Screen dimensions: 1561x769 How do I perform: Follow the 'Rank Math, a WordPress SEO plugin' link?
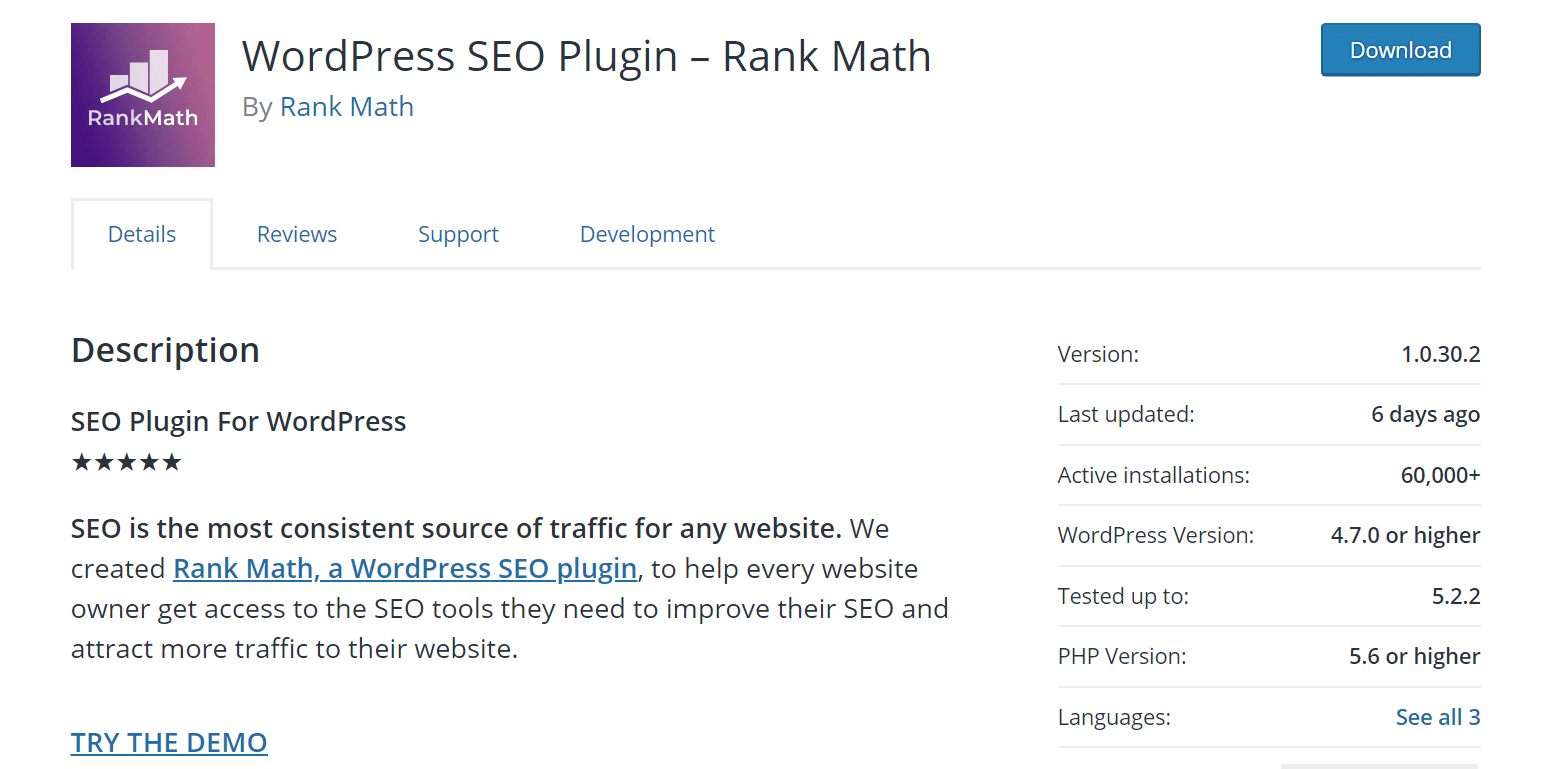coord(405,568)
